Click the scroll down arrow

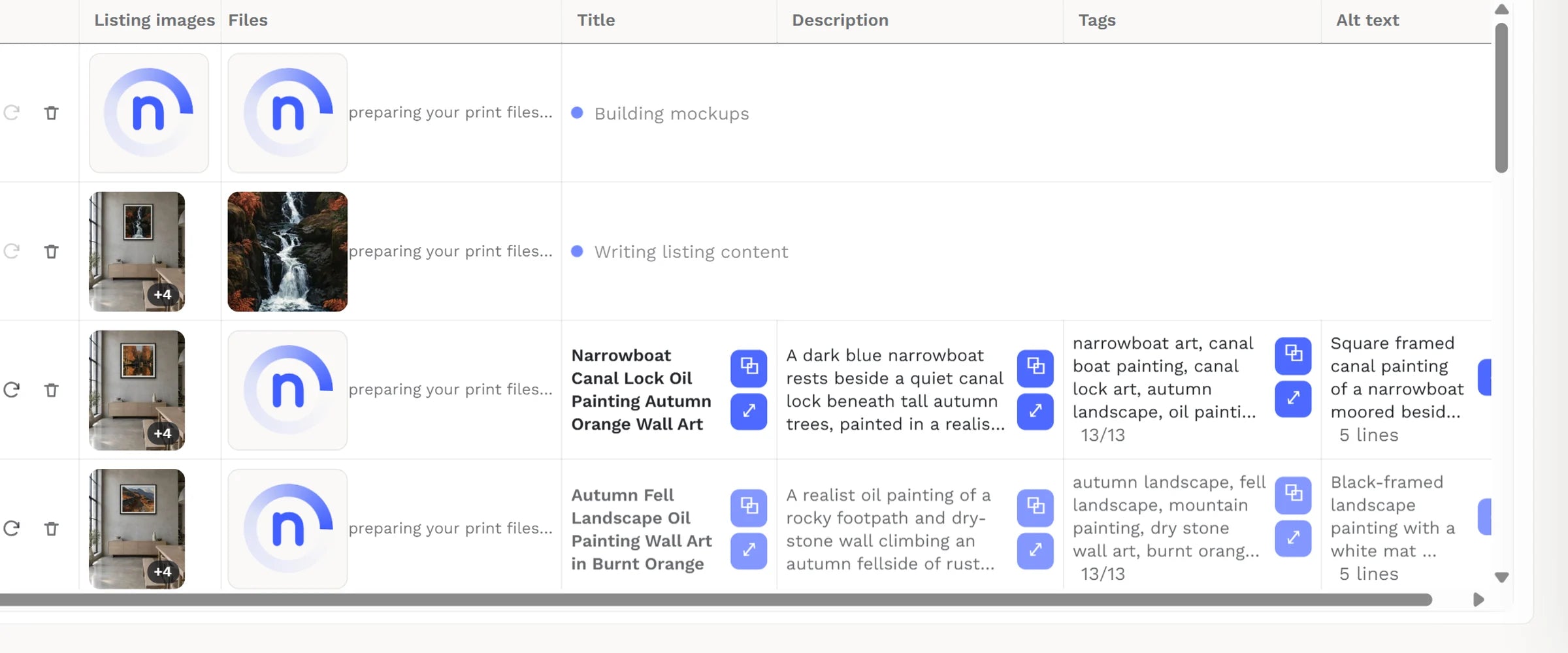1501,577
